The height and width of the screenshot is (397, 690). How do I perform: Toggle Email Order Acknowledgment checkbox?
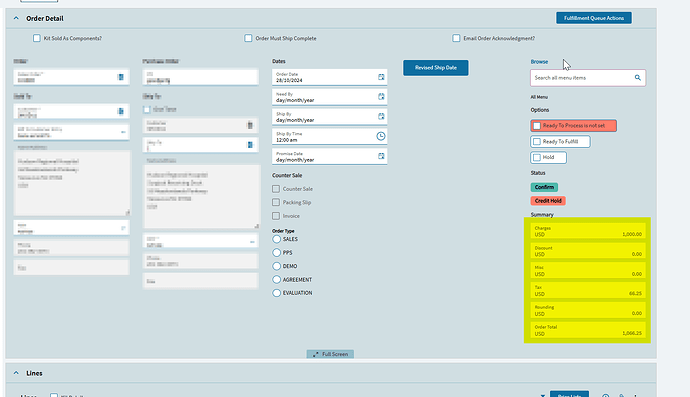point(456,38)
